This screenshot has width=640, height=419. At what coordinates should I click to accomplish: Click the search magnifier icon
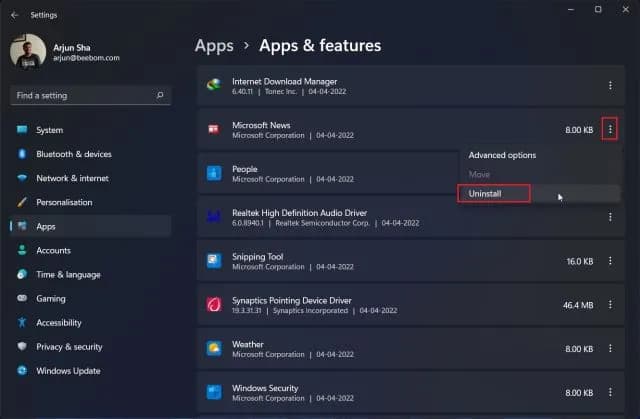160,95
